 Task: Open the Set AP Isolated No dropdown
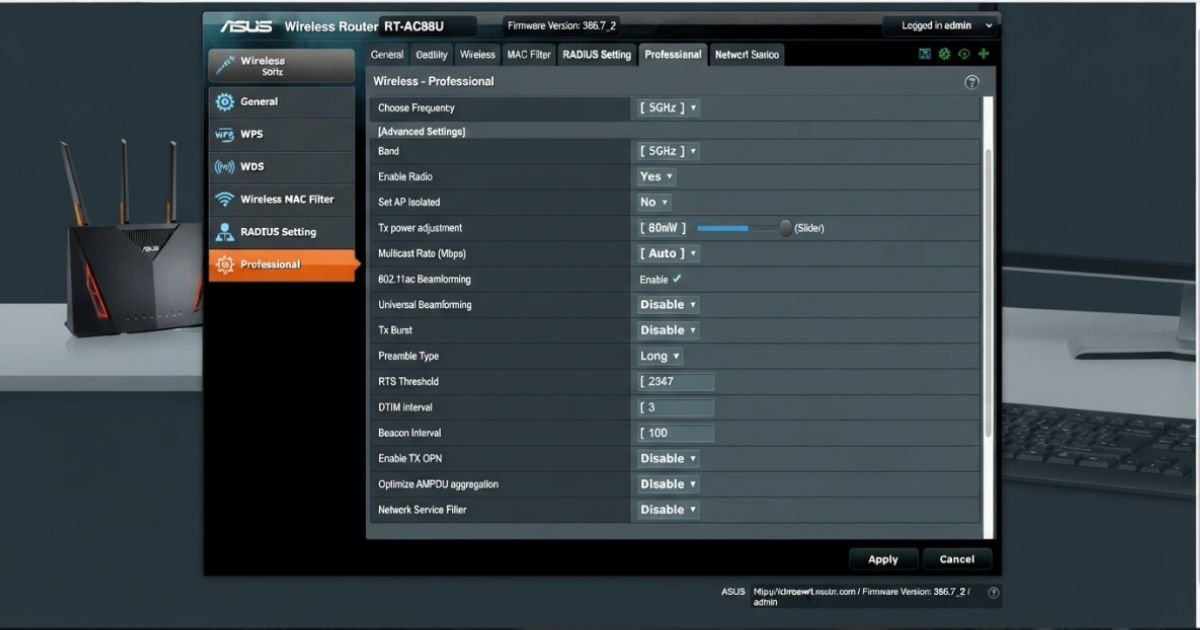654,202
